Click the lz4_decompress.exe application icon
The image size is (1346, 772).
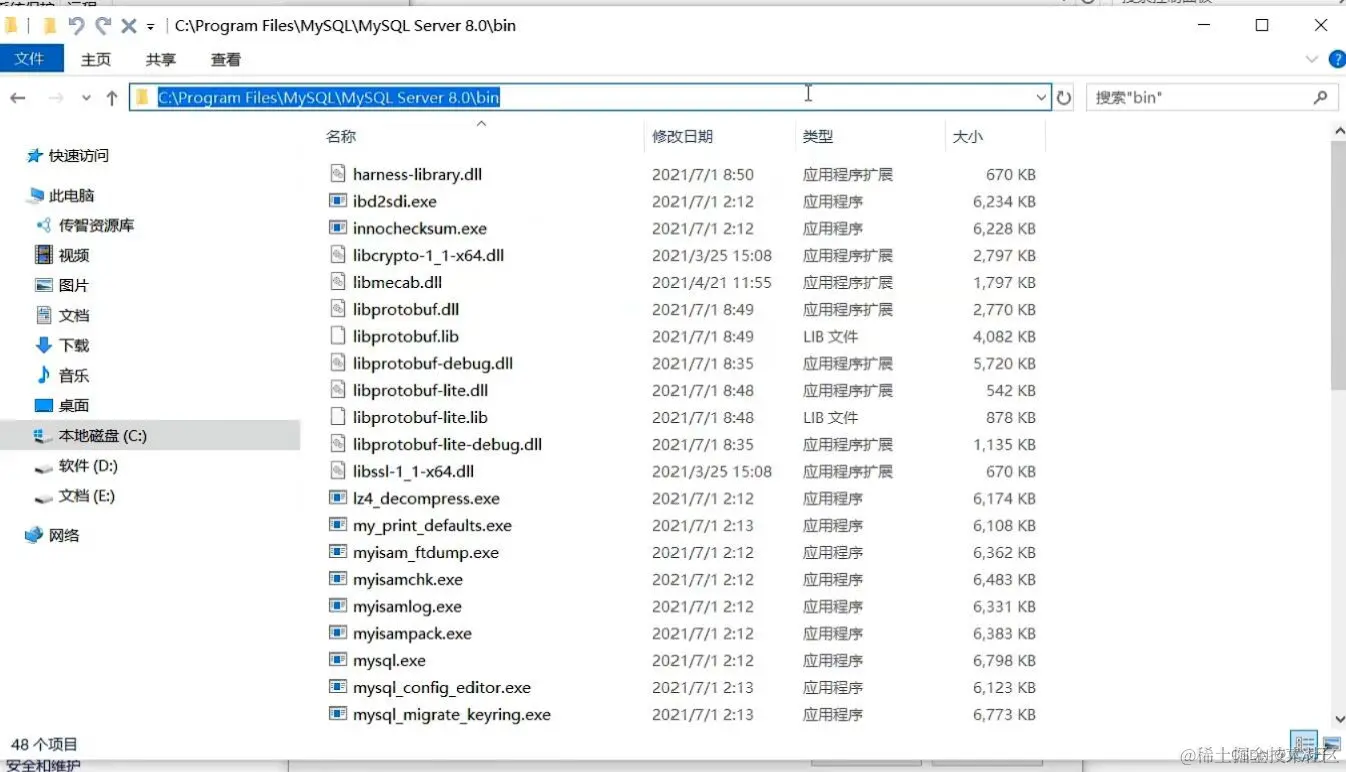click(x=337, y=498)
